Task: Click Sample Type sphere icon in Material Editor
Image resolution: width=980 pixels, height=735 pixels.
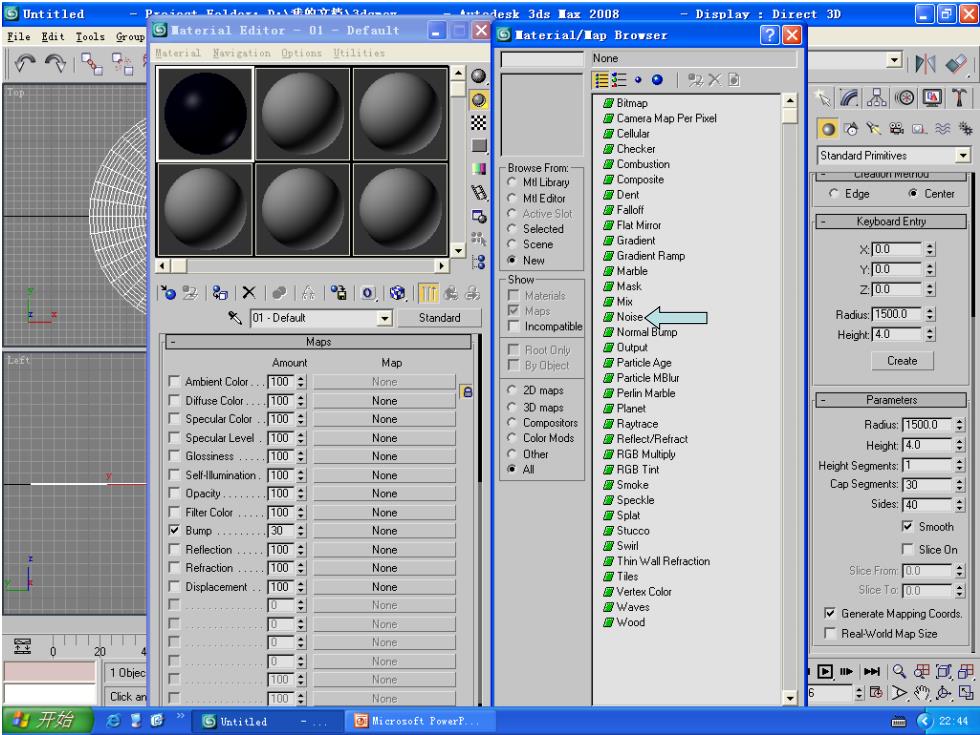Action: pyautogui.click(x=479, y=76)
